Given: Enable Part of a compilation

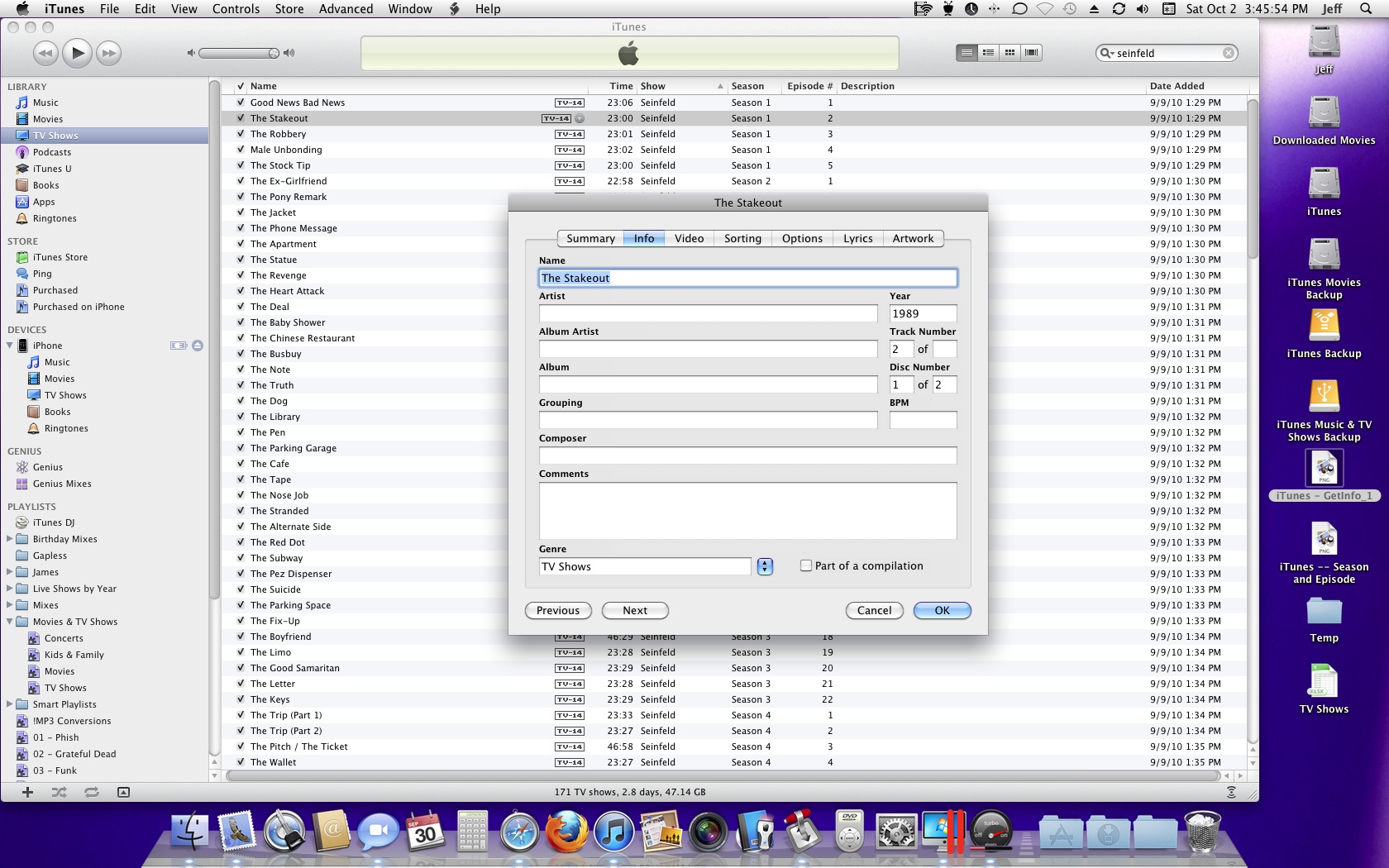Looking at the screenshot, I should 805,565.
